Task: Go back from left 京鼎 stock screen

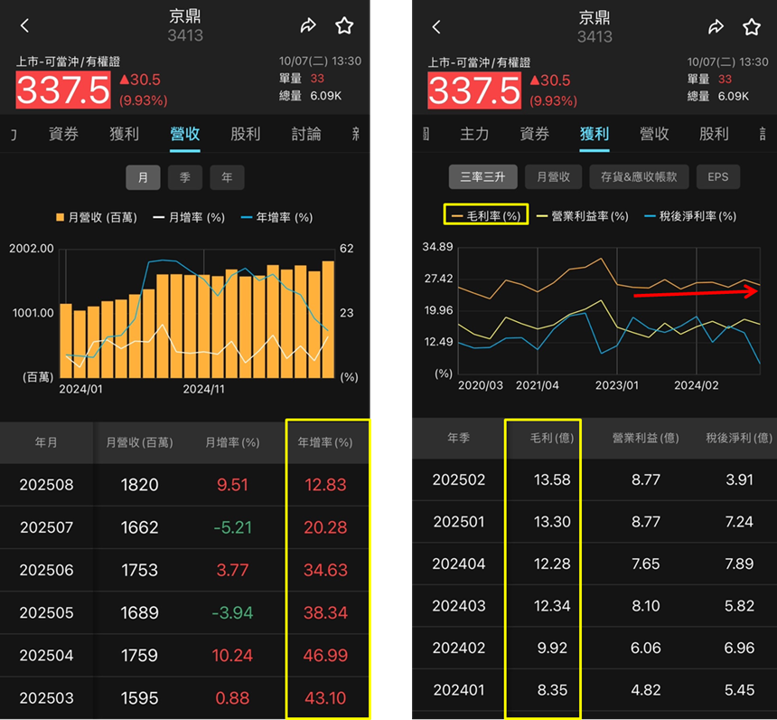Action: pyautogui.click(x=25, y=25)
